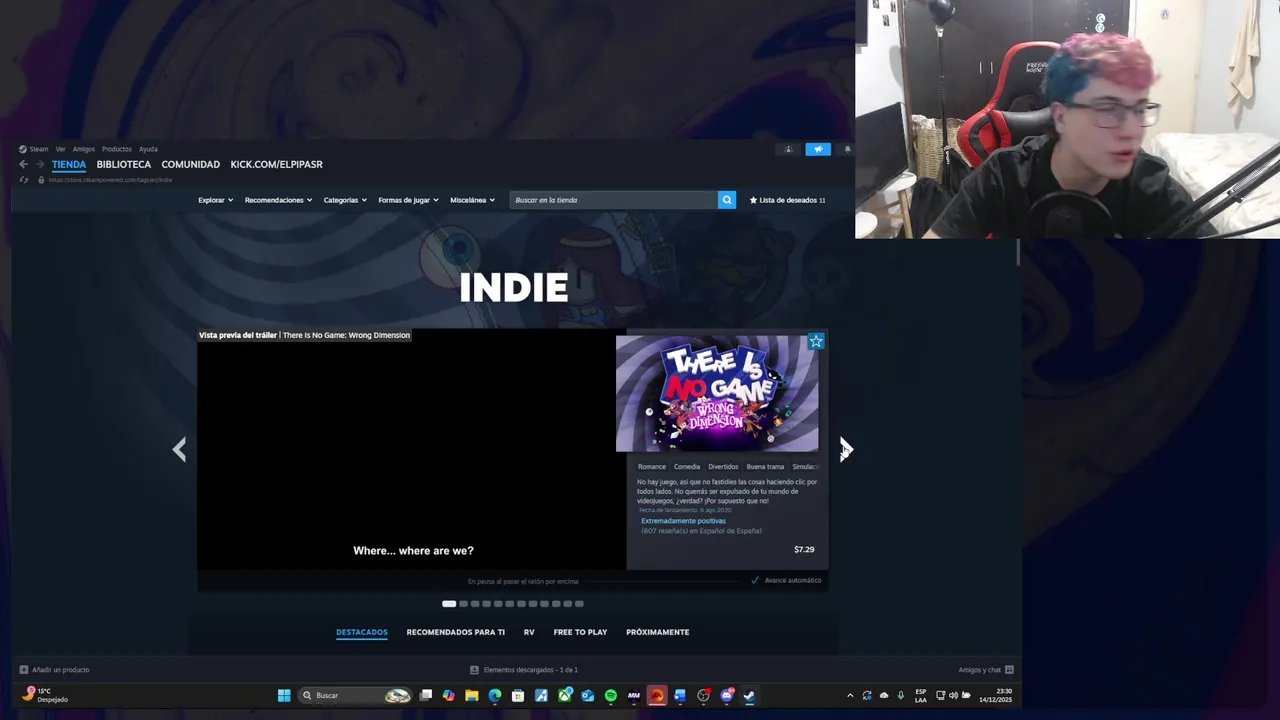Select the RECOMENDADOS PARA TI tab
The image size is (1280, 720).
coord(456,632)
